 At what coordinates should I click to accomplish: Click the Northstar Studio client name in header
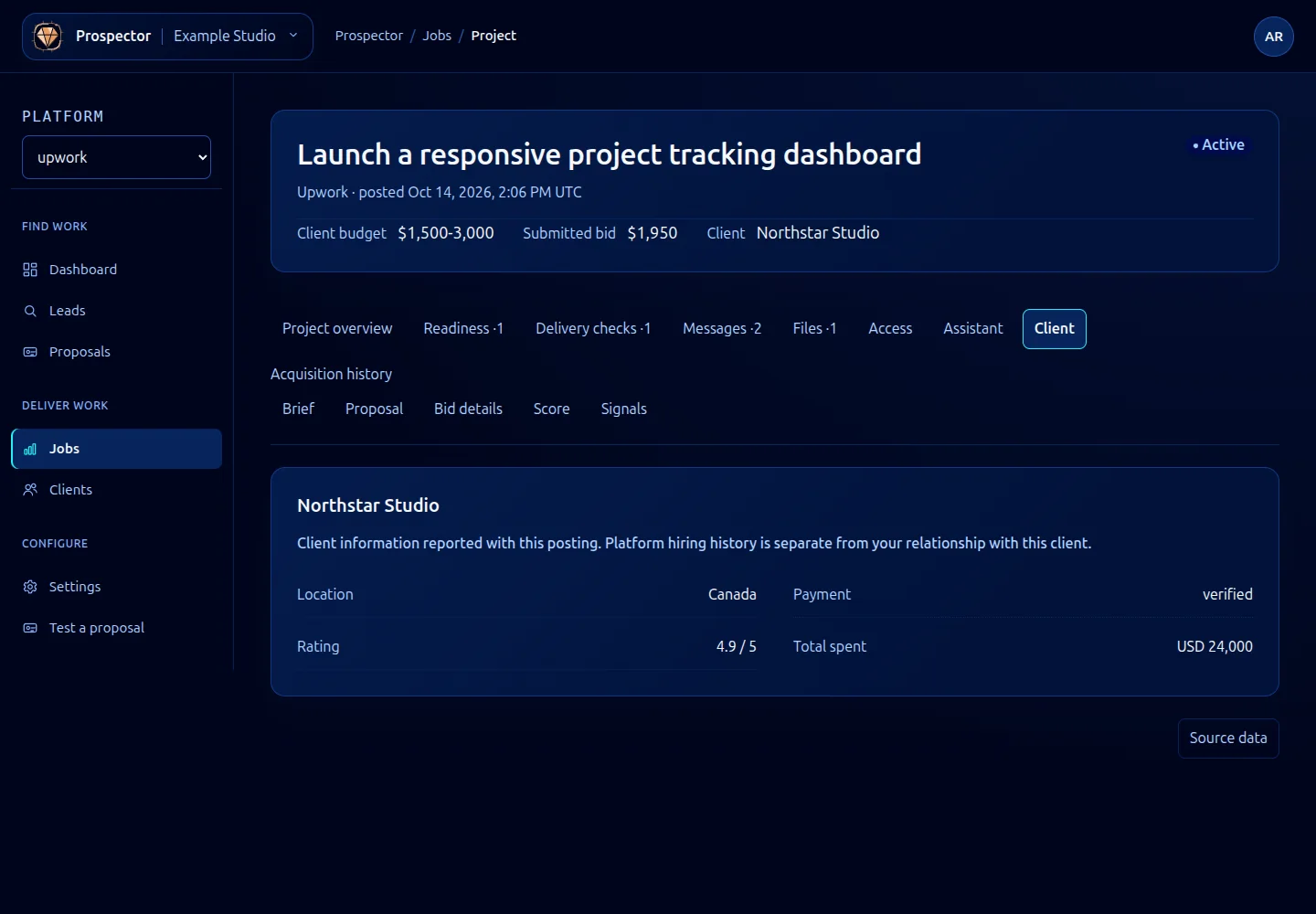click(818, 233)
